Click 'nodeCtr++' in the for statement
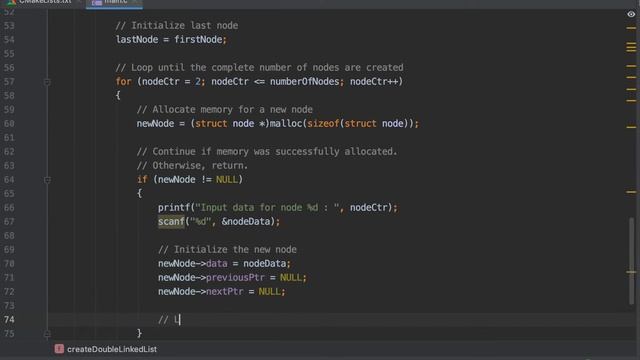This screenshot has height=360, width=640. pyautogui.click(x=374, y=82)
